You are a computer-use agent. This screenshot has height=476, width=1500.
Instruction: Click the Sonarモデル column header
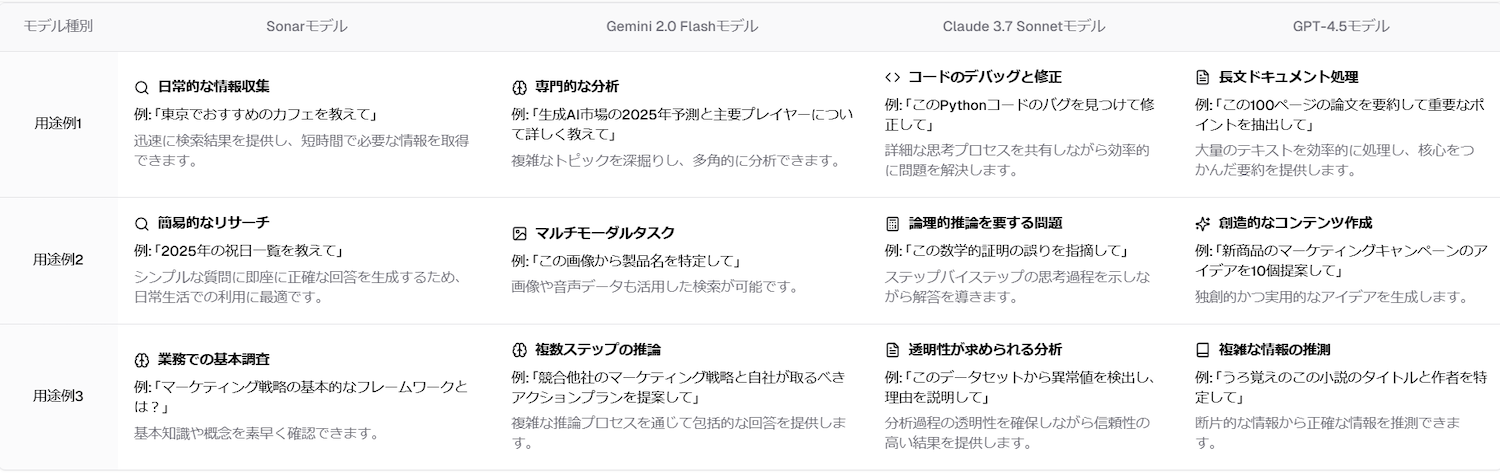[305, 26]
